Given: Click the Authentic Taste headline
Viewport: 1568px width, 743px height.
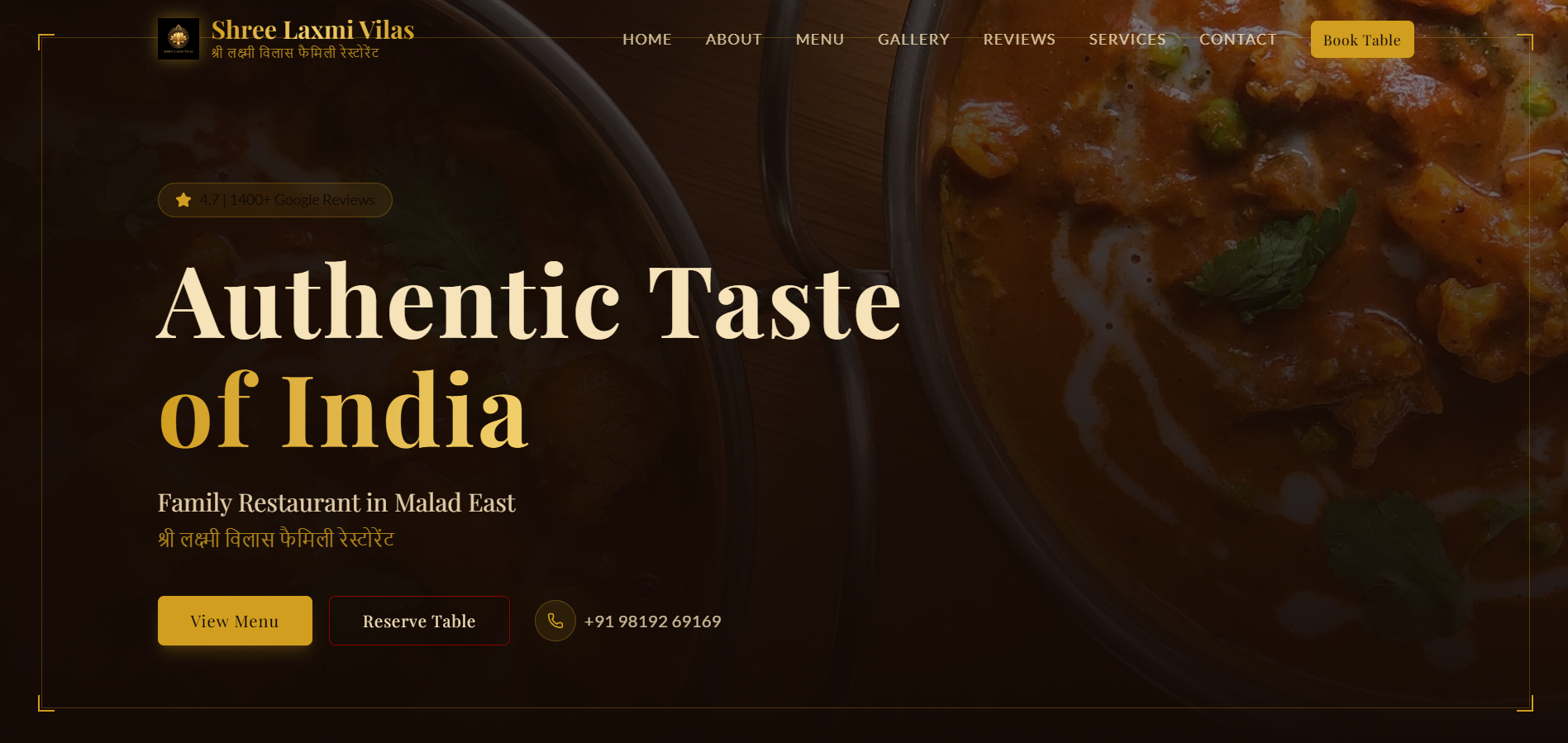Looking at the screenshot, I should coord(529,302).
